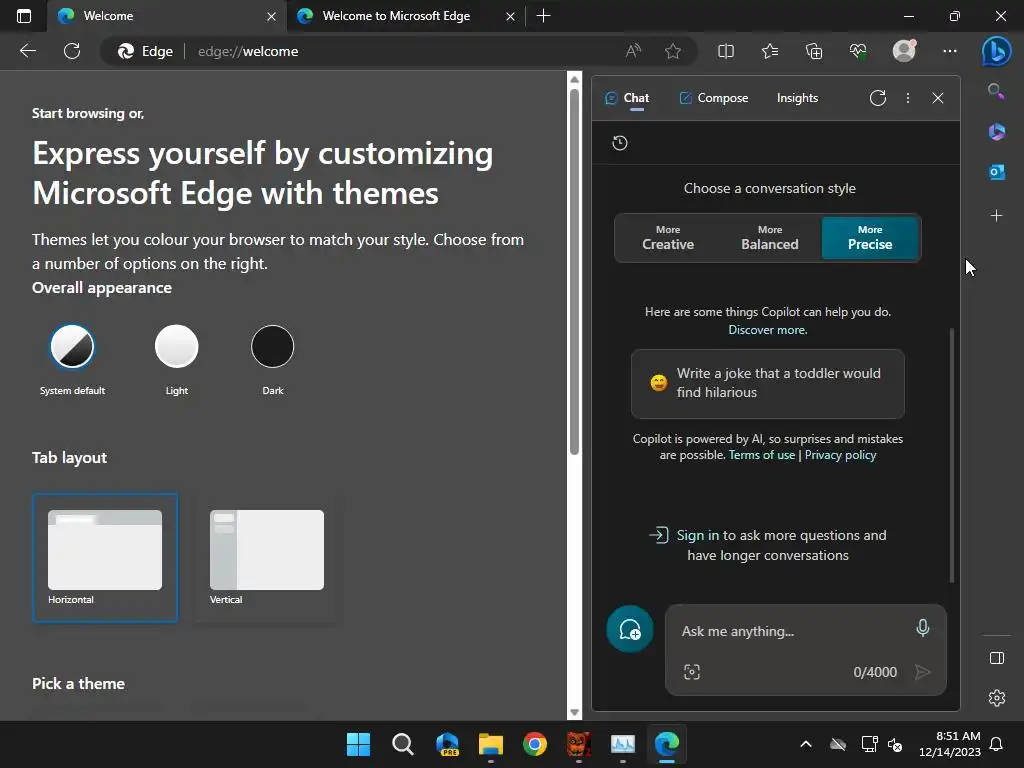This screenshot has height=768, width=1024.
Task: Select More Precise conversation style
Action: pyautogui.click(x=870, y=238)
